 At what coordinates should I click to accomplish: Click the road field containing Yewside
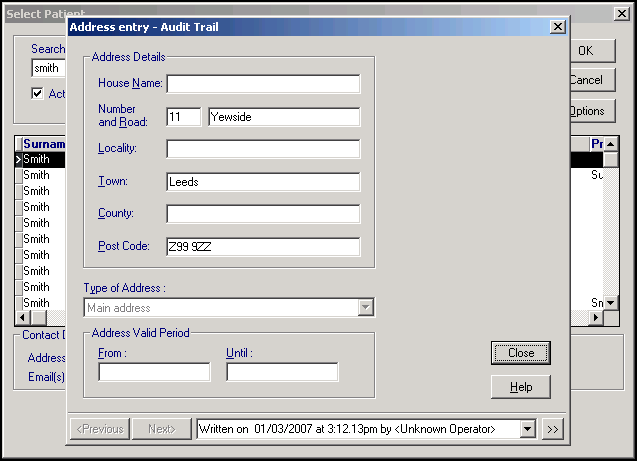(283, 117)
